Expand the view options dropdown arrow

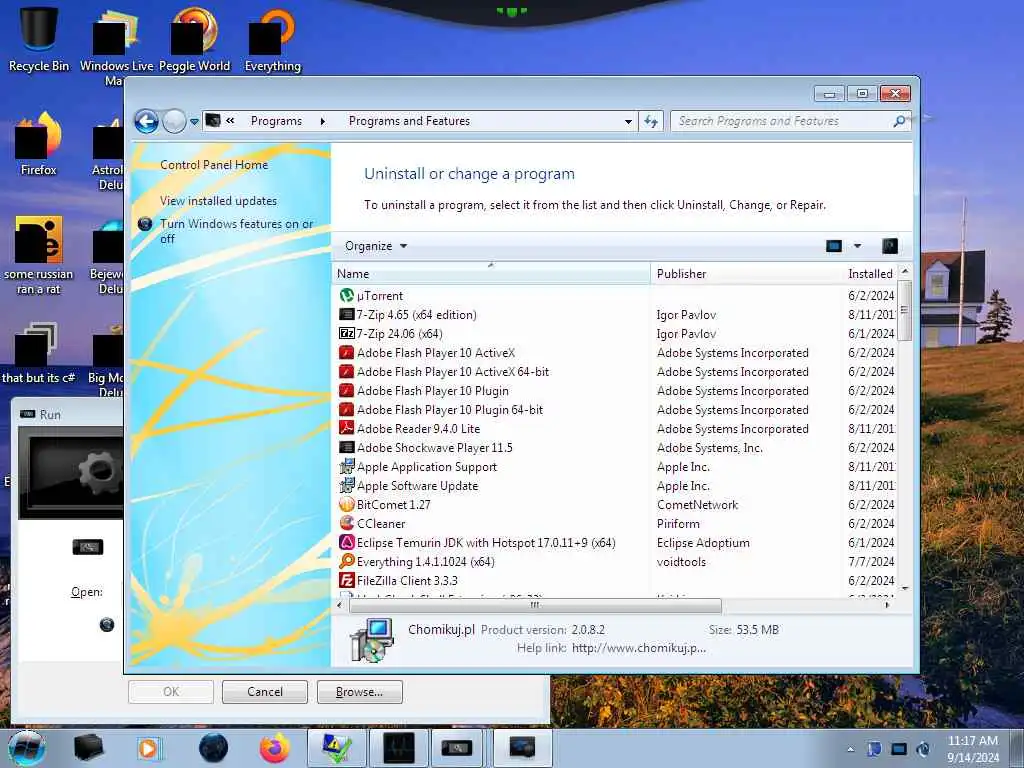point(857,246)
